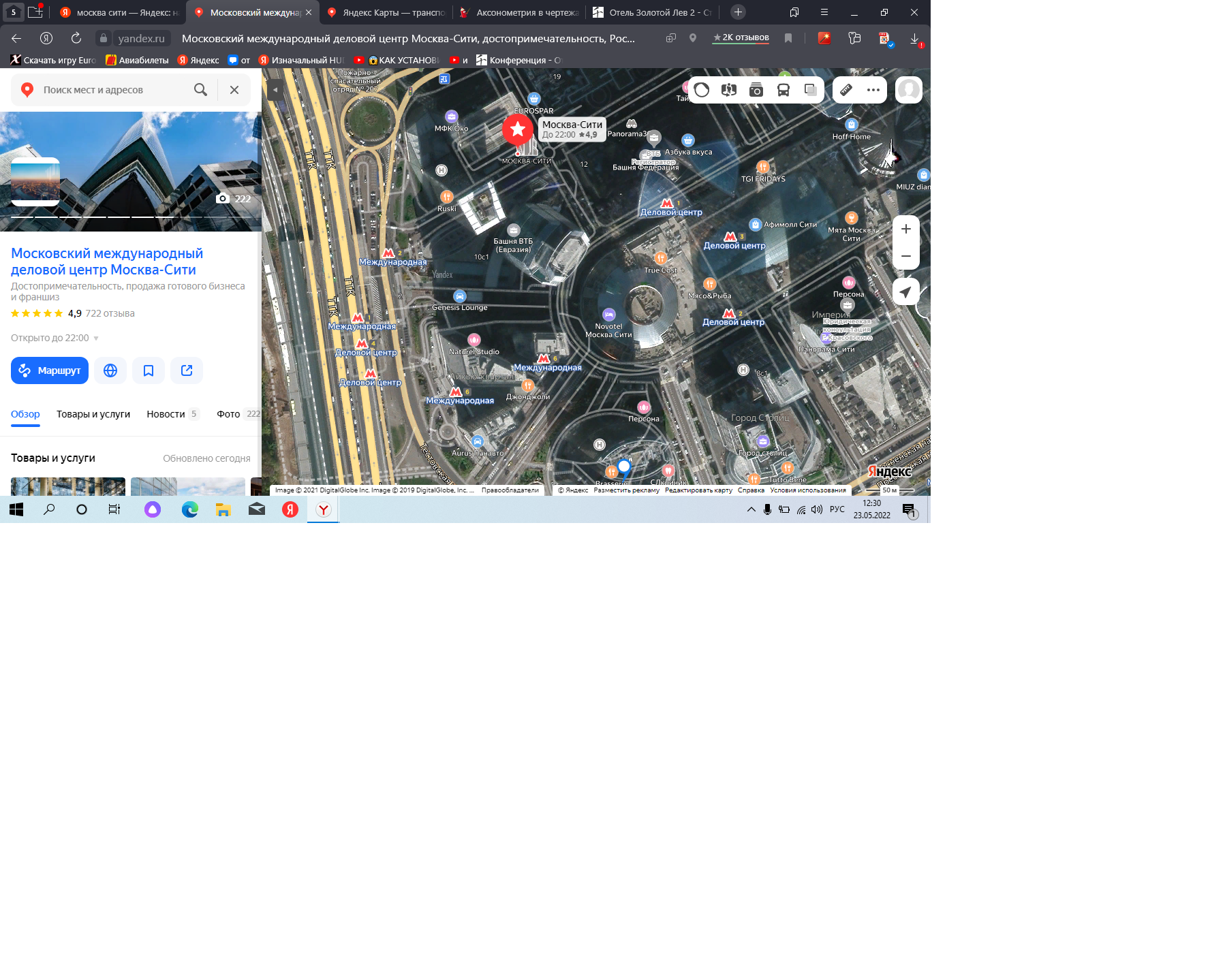Open the 2K отзывов site reviews
Screen dimensions: 1225x980
(741, 37)
